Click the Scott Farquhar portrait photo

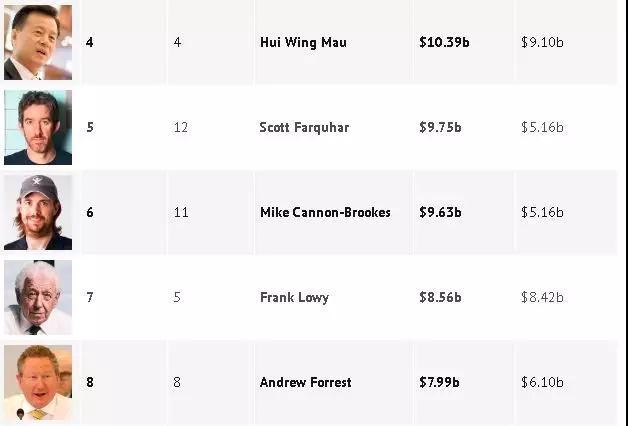pyautogui.click(x=38, y=127)
